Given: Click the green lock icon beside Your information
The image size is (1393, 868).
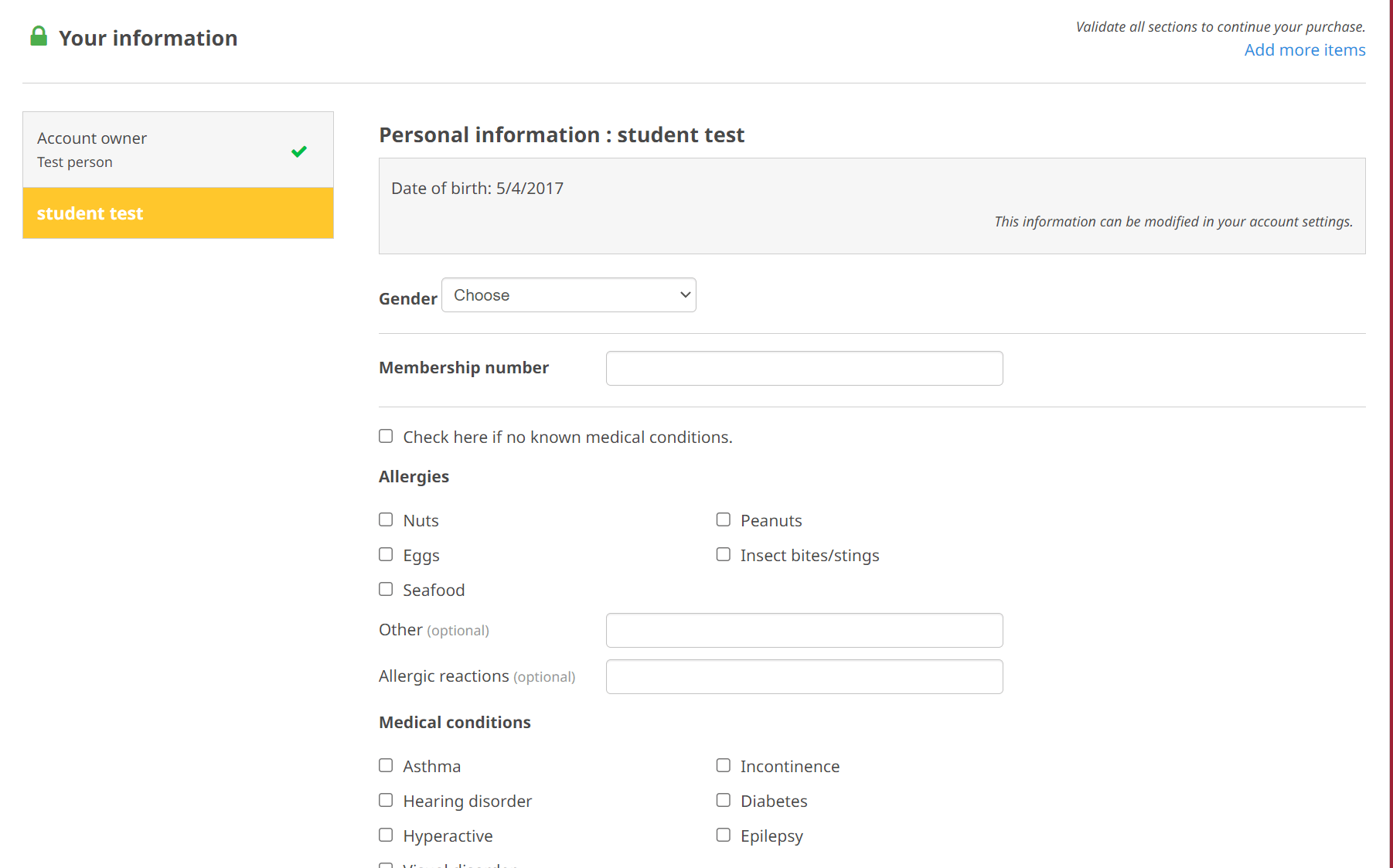Looking at the screenshot, I should (38, 36).
